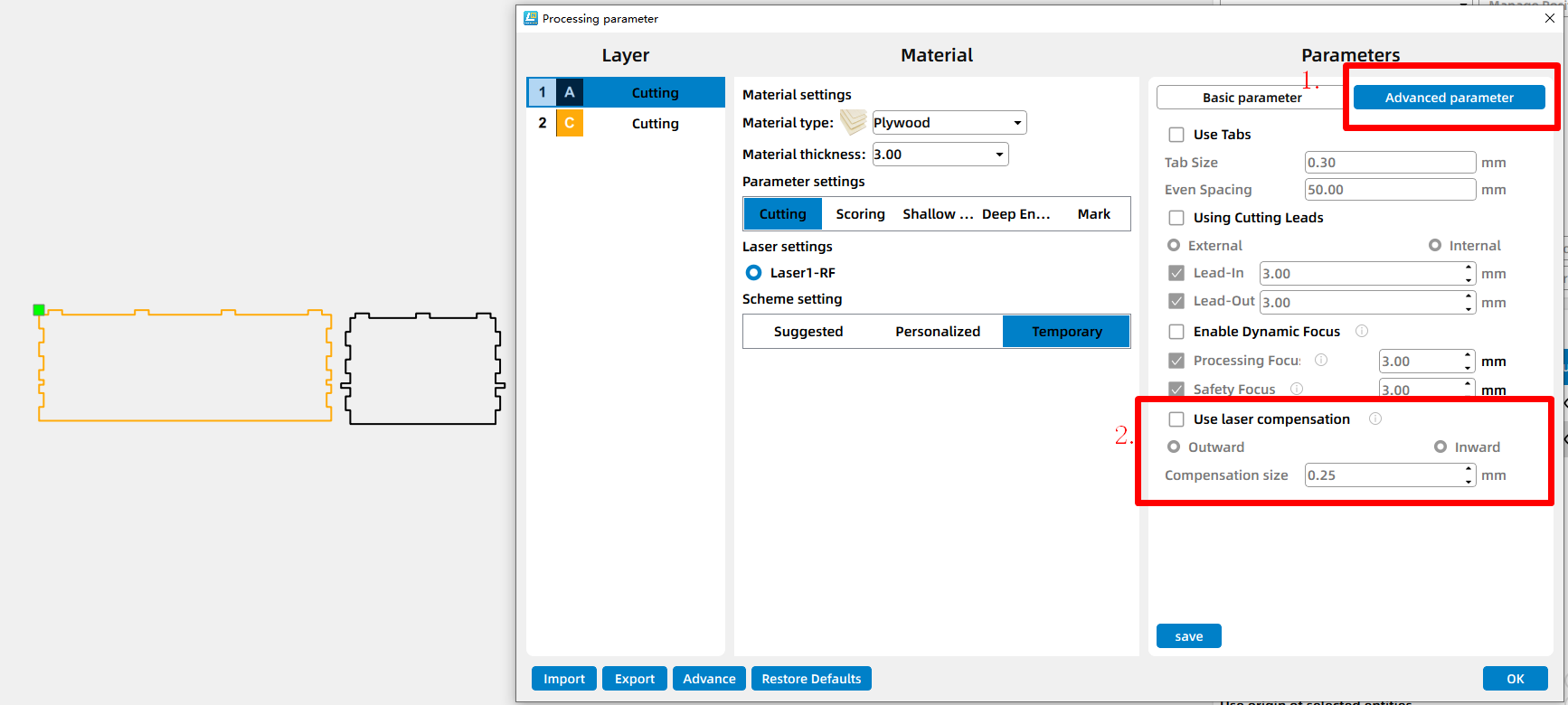This screenshot has width=1568, height=705.
Task: Click the Export button
Action: tap(635, 679)
